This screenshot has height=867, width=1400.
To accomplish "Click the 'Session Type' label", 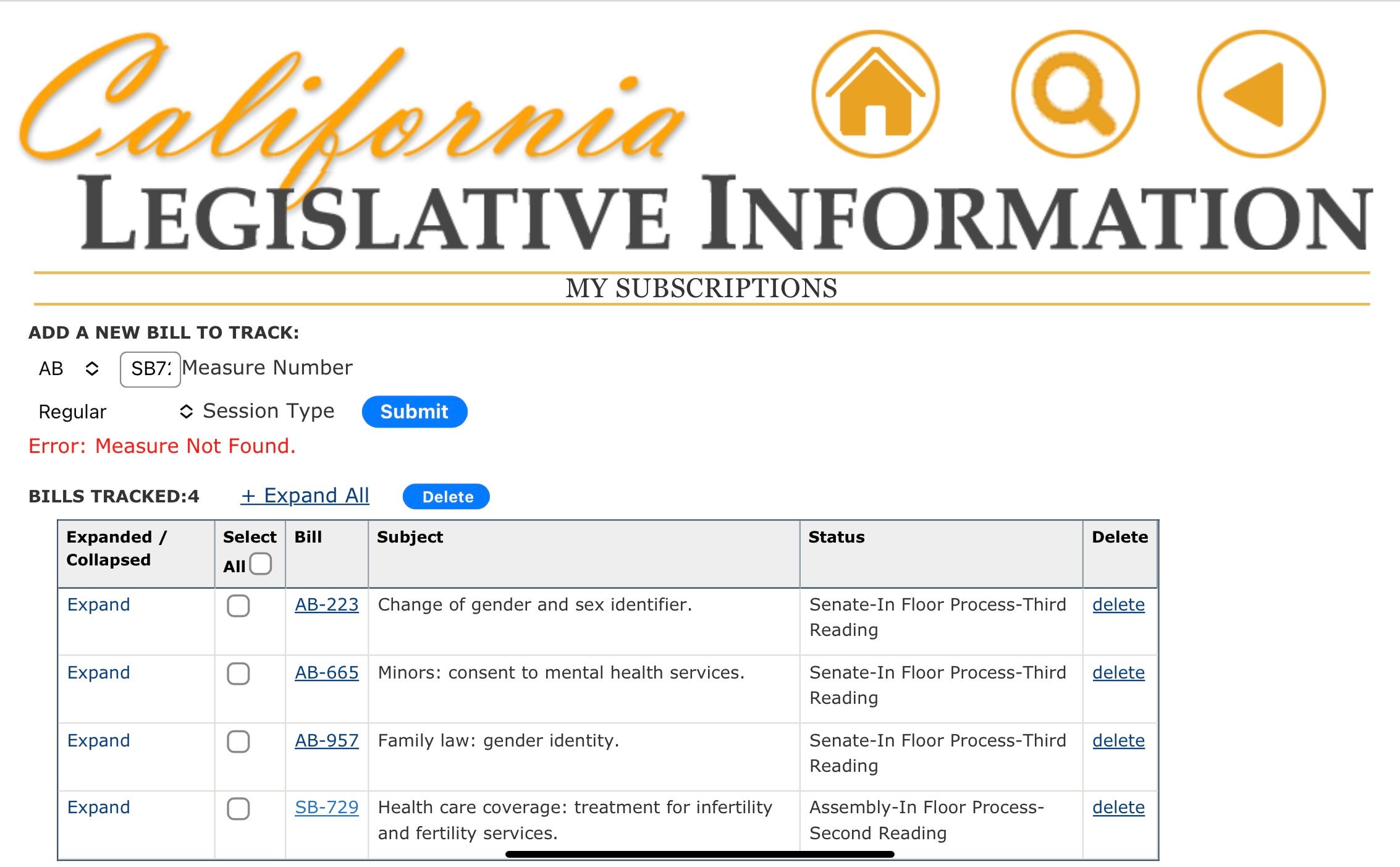I will 269,411.
